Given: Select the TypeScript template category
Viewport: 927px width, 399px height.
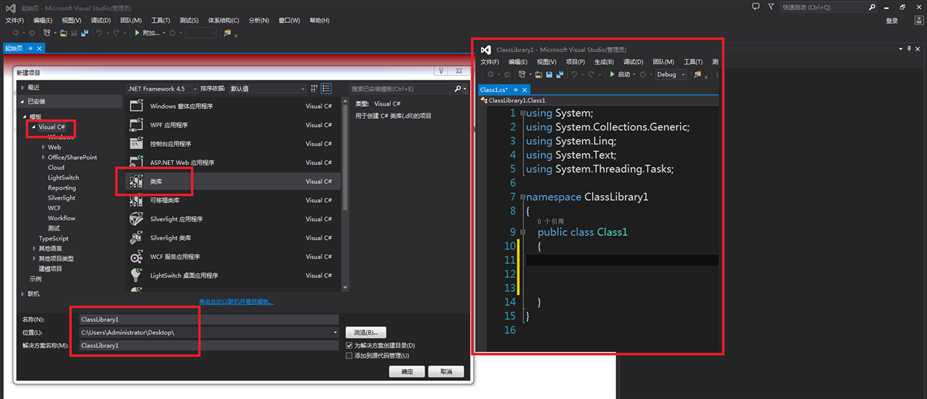Looking at the screenshot, I should tap(53, 238).
